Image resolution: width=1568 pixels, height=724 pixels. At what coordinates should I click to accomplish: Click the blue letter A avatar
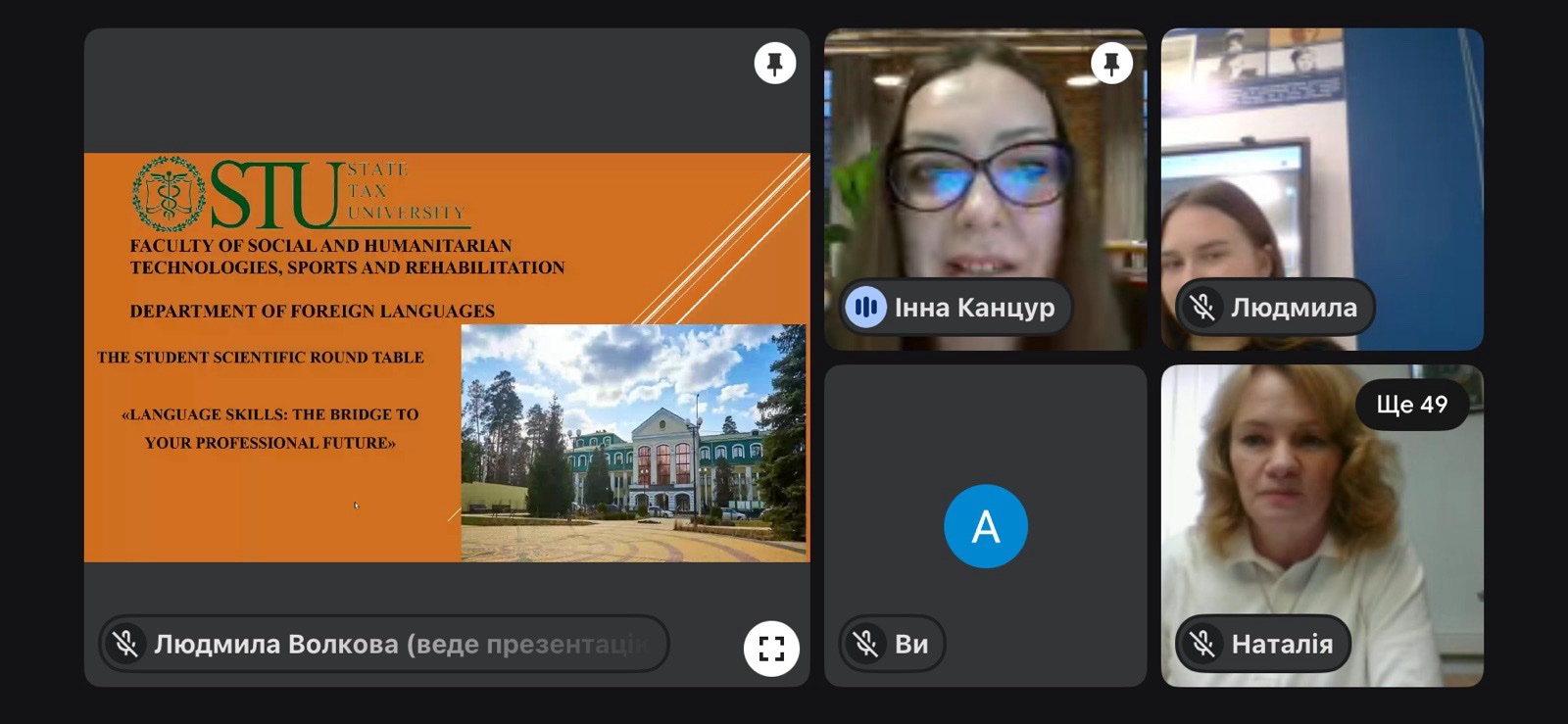985,526
